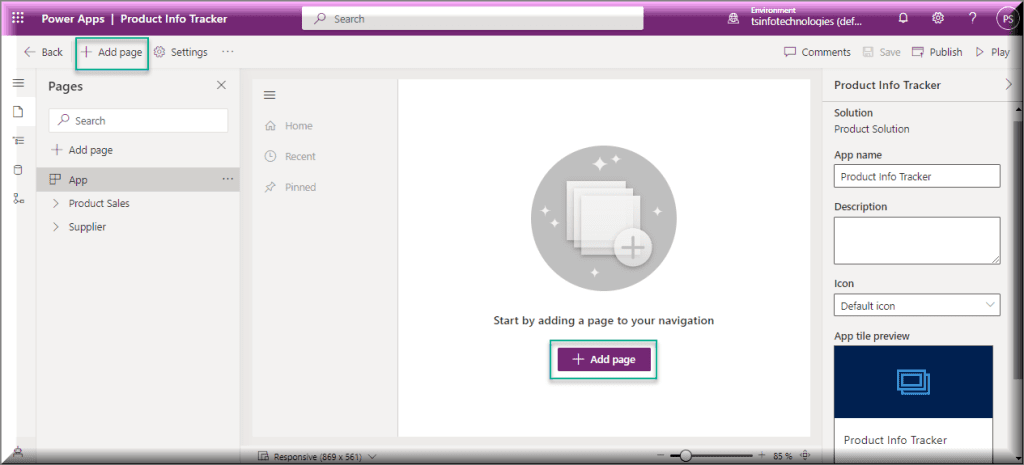Open the PS account avatar

click(1006, 19)
